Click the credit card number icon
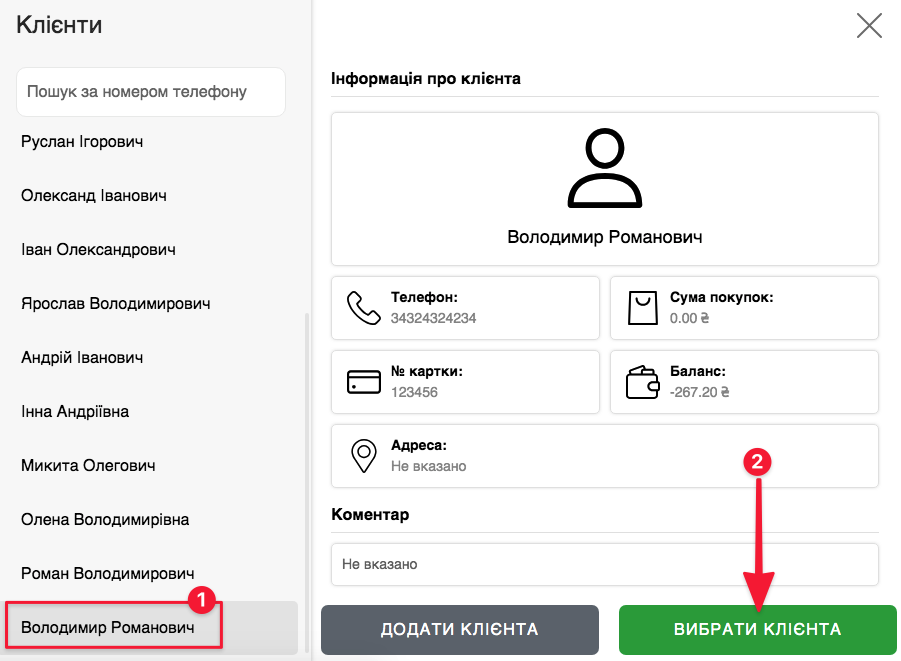 pos(364,382)
